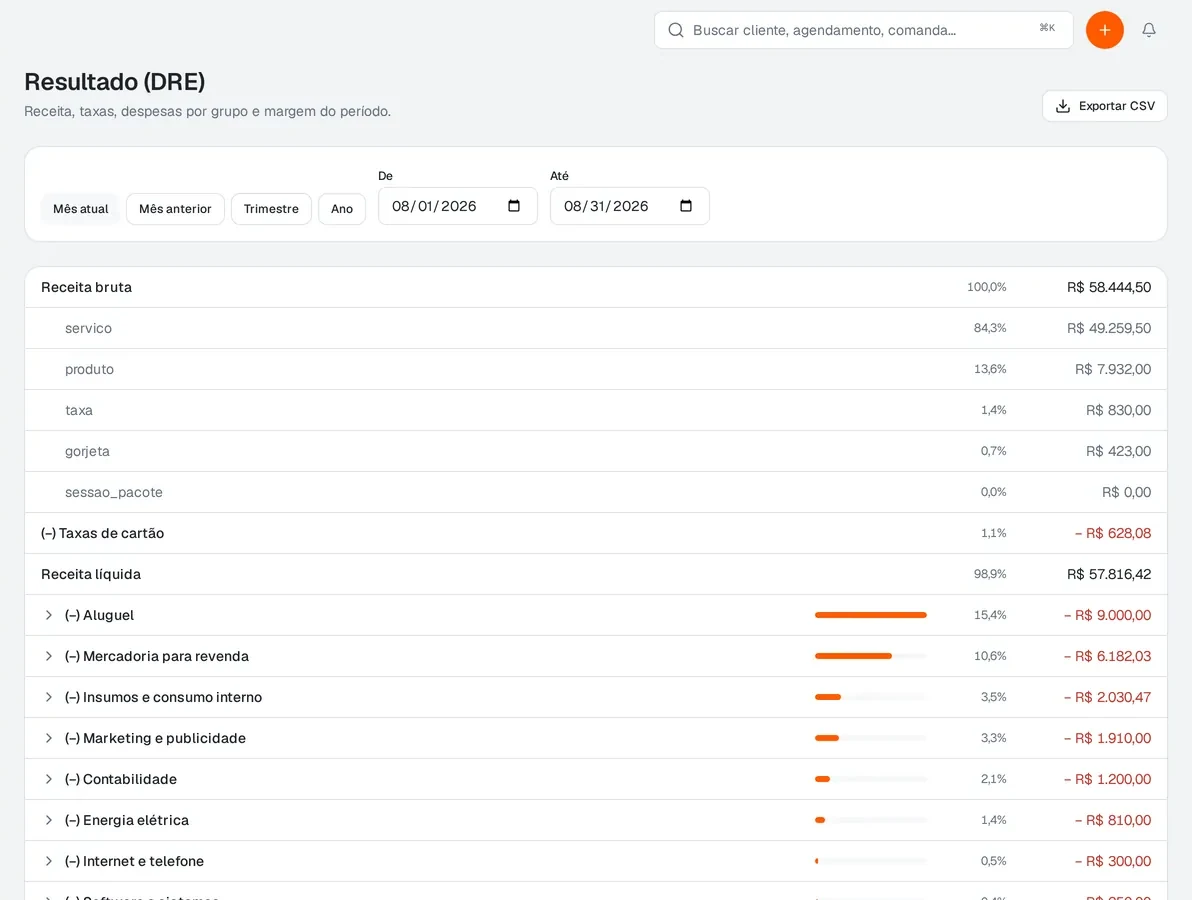
Task: Click the Contabilidade amount R$ 1.200,00
Action: [x=1108, y=779]
